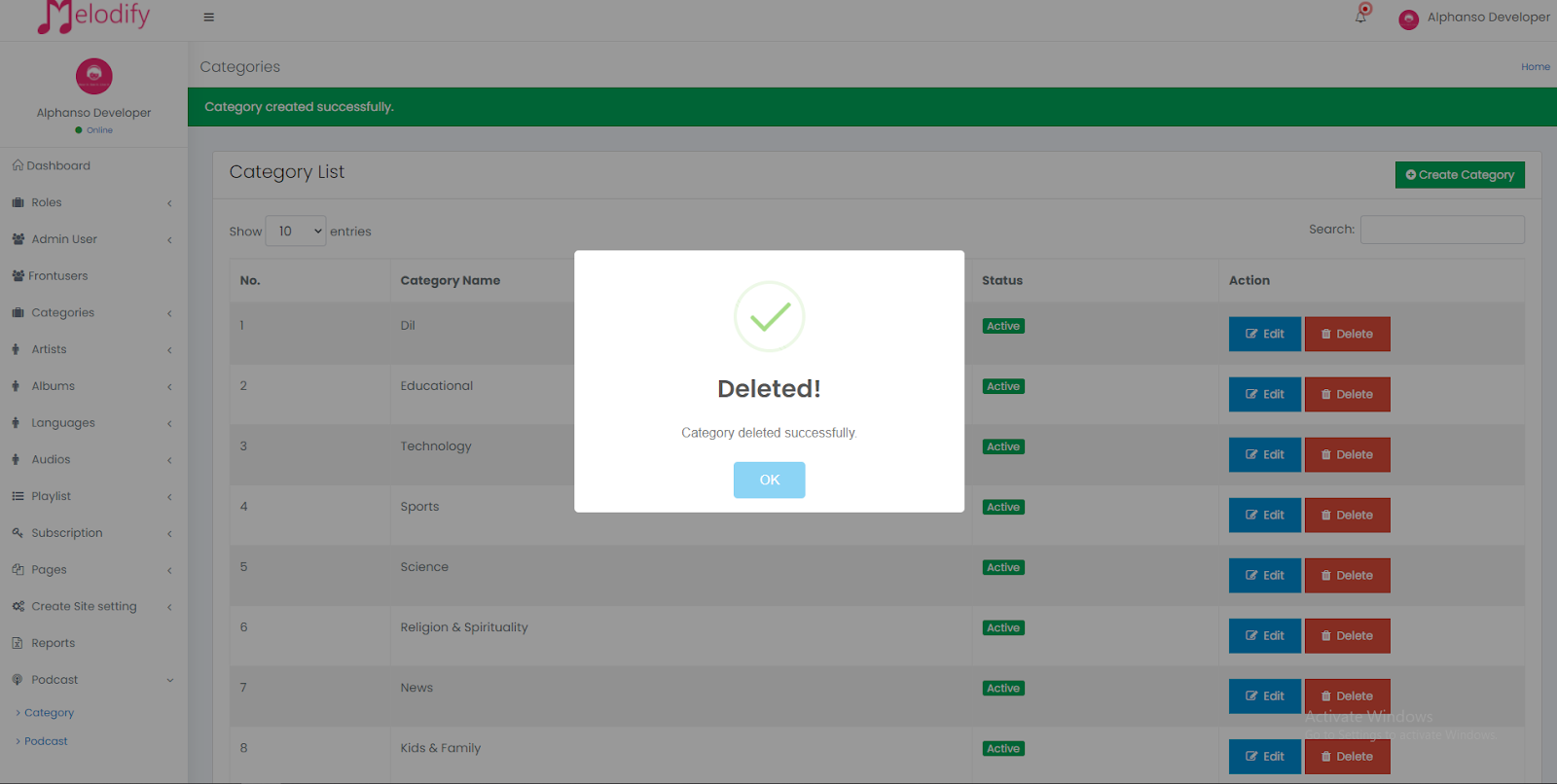Image resolution: width=1557 pixels, height=784 pixels.
Task: Click the Active badge in News row
Action: click(x=1003, y=689)
